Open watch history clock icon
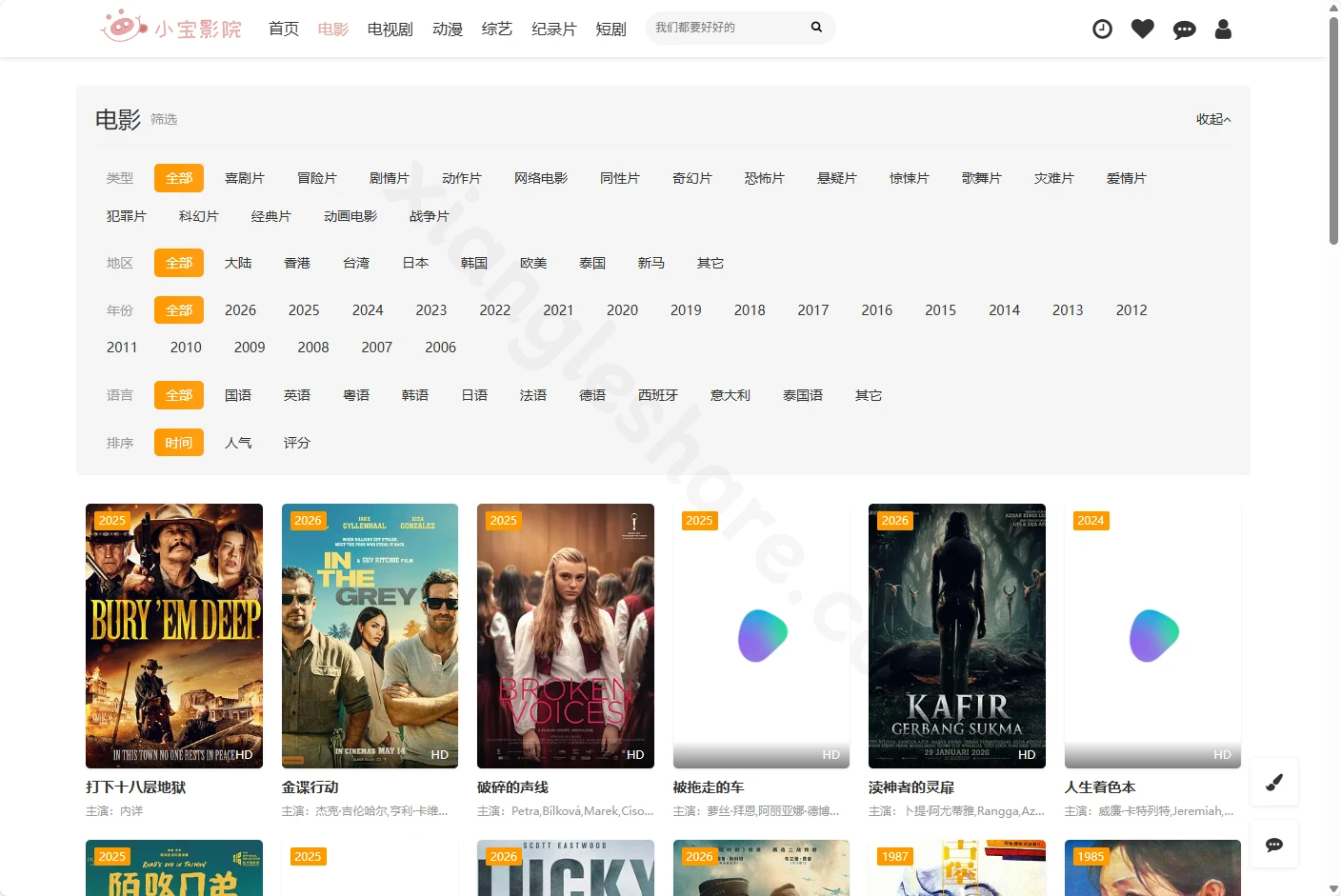Screen dimensions: 1341x896 [1102, 29]
